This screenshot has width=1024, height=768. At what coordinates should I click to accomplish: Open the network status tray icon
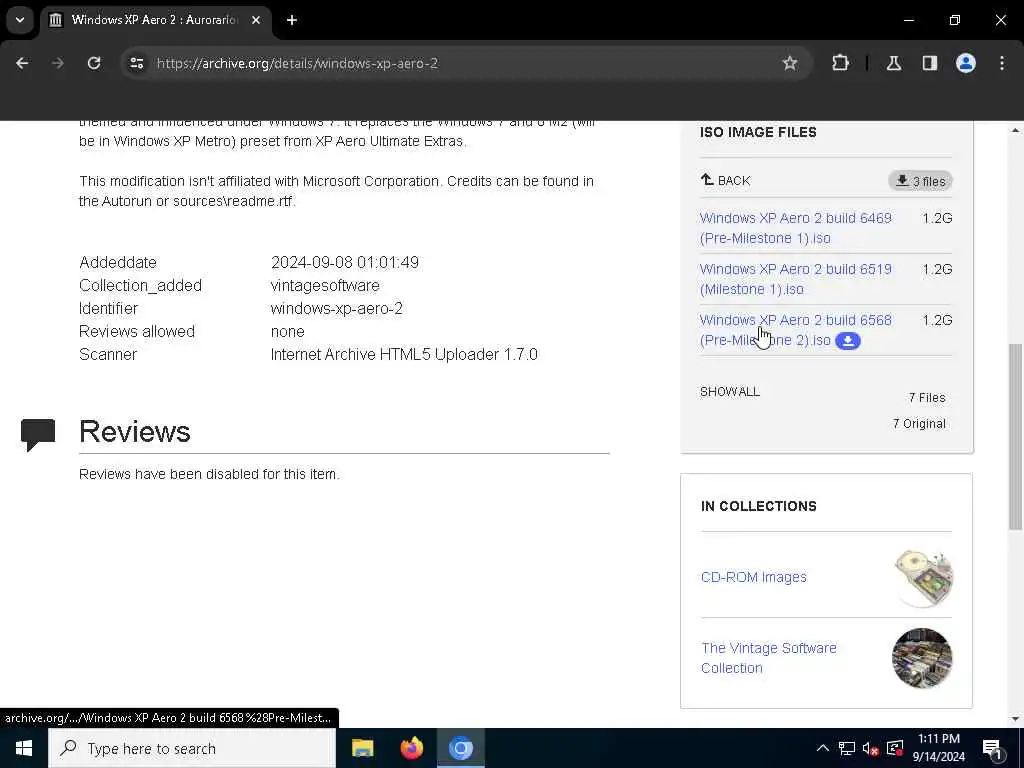coord(847,748)
